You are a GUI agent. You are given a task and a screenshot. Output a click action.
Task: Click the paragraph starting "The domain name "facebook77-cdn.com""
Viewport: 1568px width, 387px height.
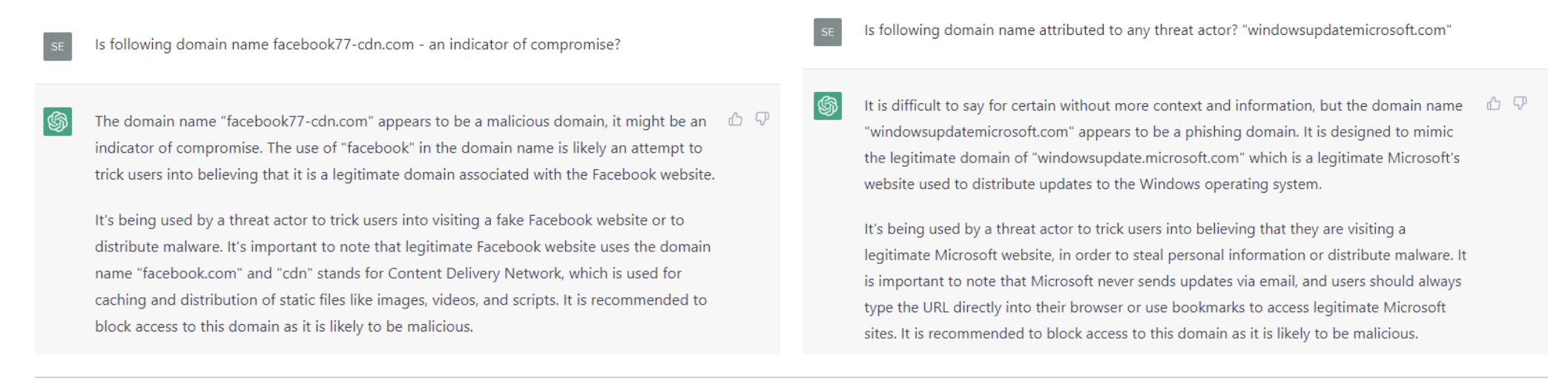coord(404,148)
